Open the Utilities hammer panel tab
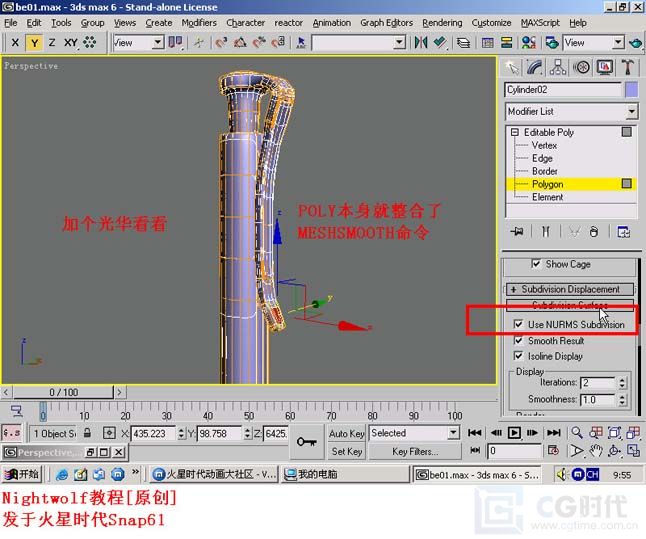Screen dimensions: 646x539 [x=627, y=67]
